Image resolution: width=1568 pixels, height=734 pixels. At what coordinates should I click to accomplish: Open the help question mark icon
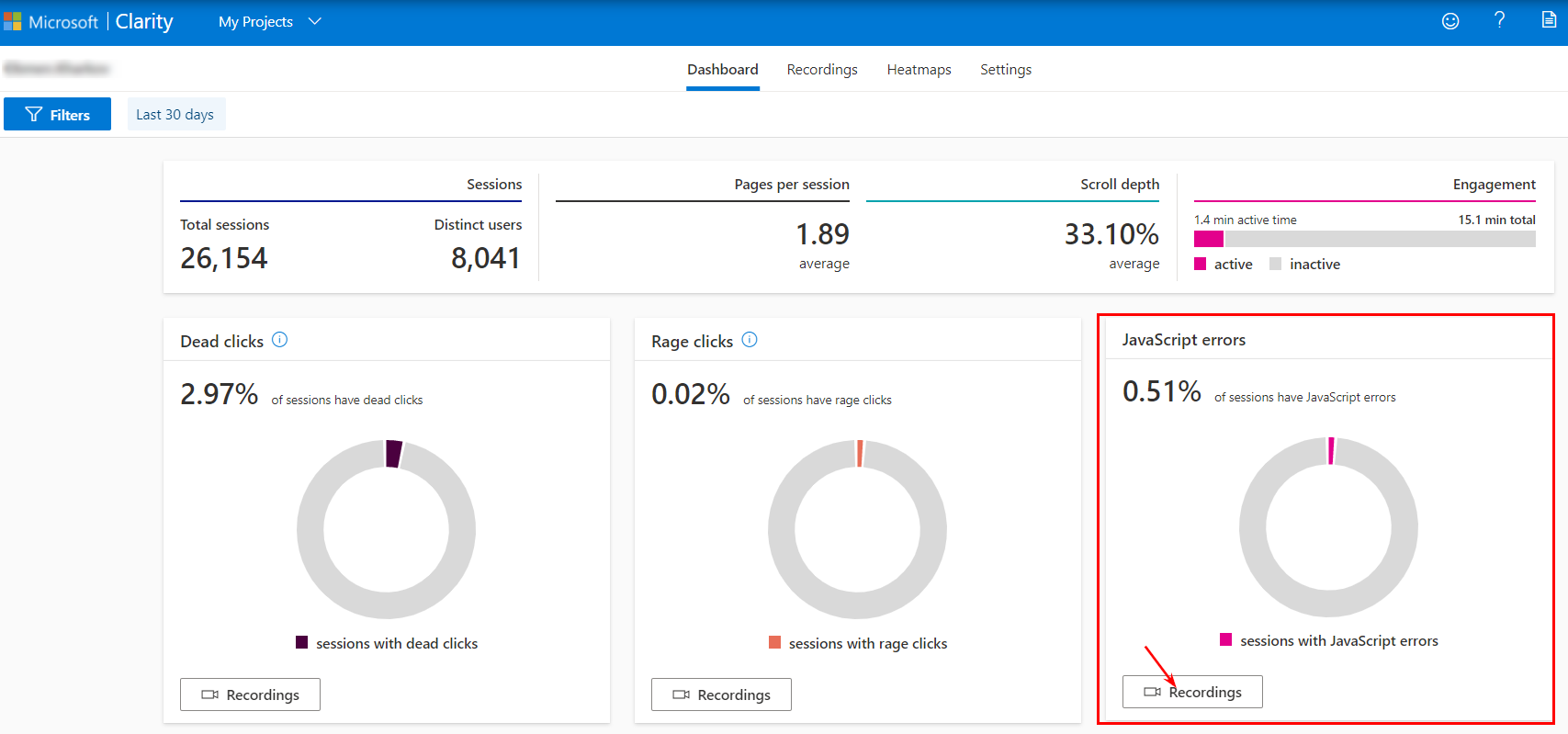1500,20
